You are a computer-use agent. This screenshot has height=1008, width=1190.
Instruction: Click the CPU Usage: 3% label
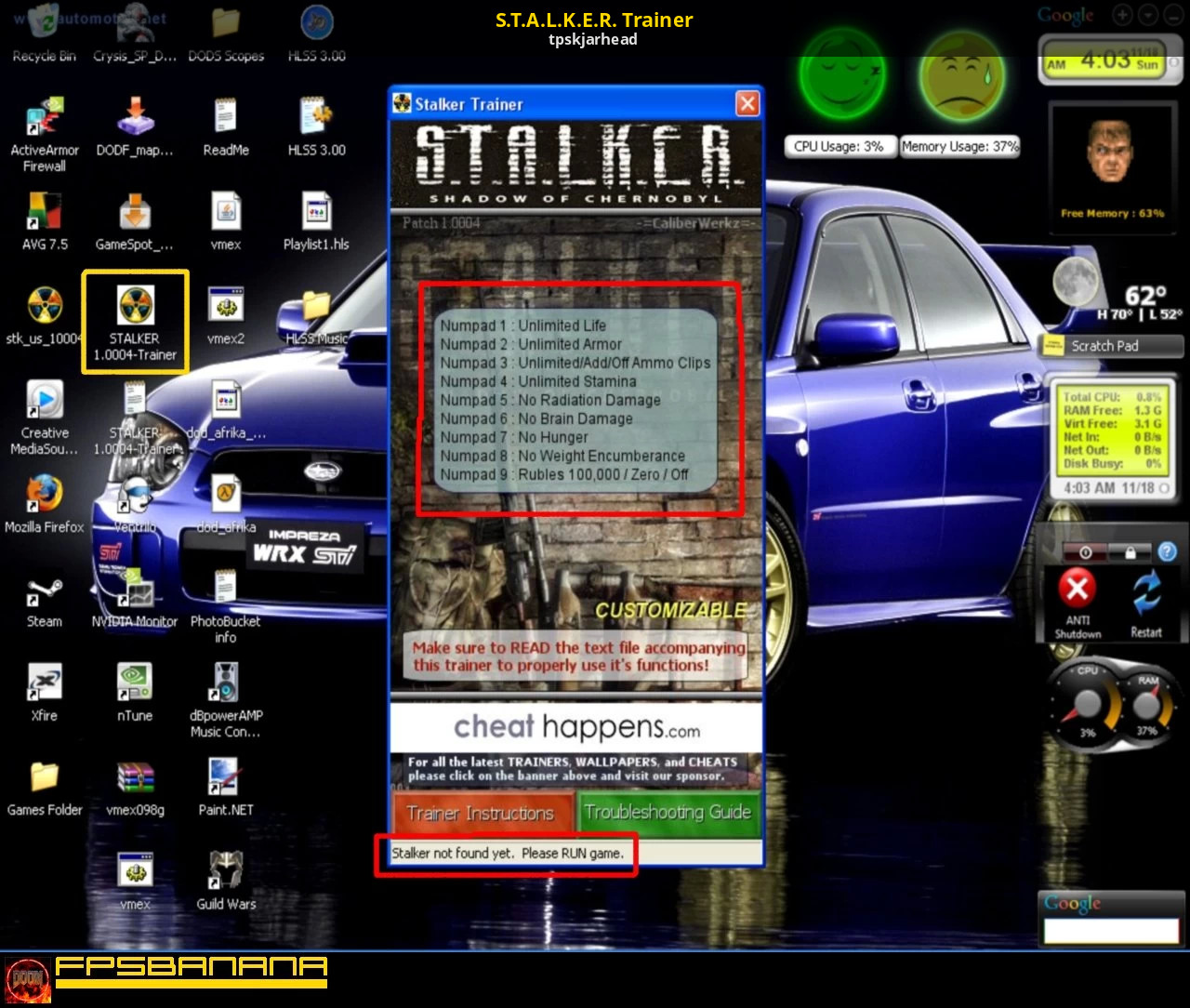click(x=839, y=146)
